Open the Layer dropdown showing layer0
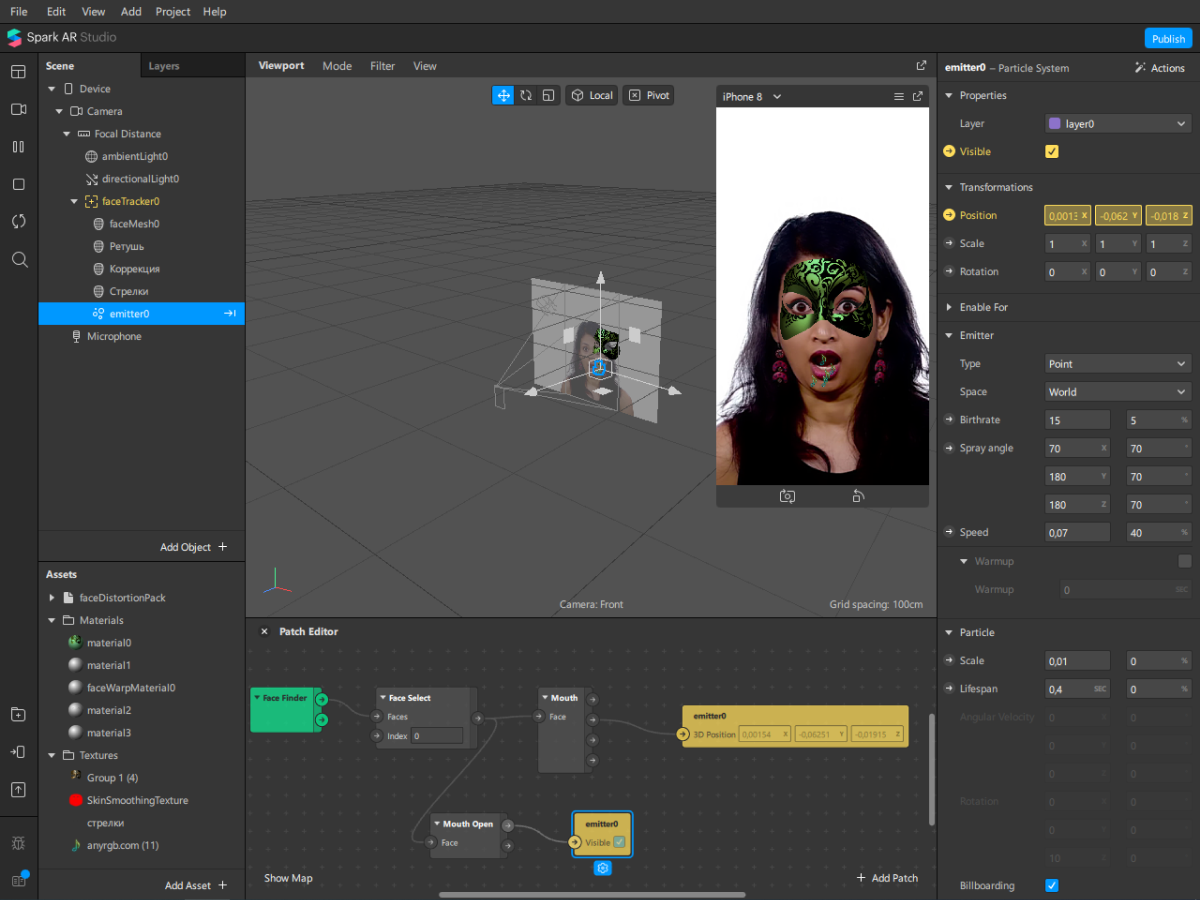 coord(1117,124)
